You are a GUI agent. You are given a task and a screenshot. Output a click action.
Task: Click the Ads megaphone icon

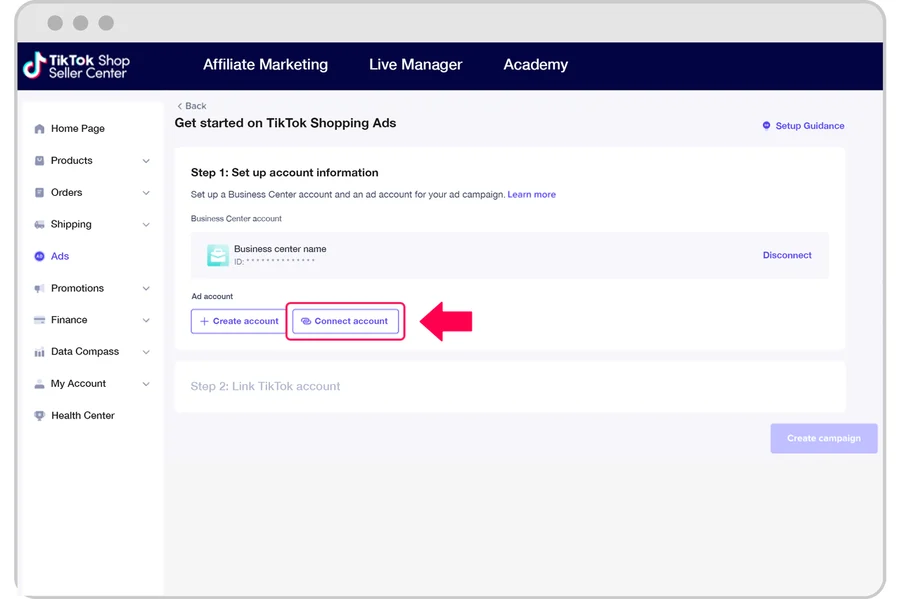[x=38, y=256]
